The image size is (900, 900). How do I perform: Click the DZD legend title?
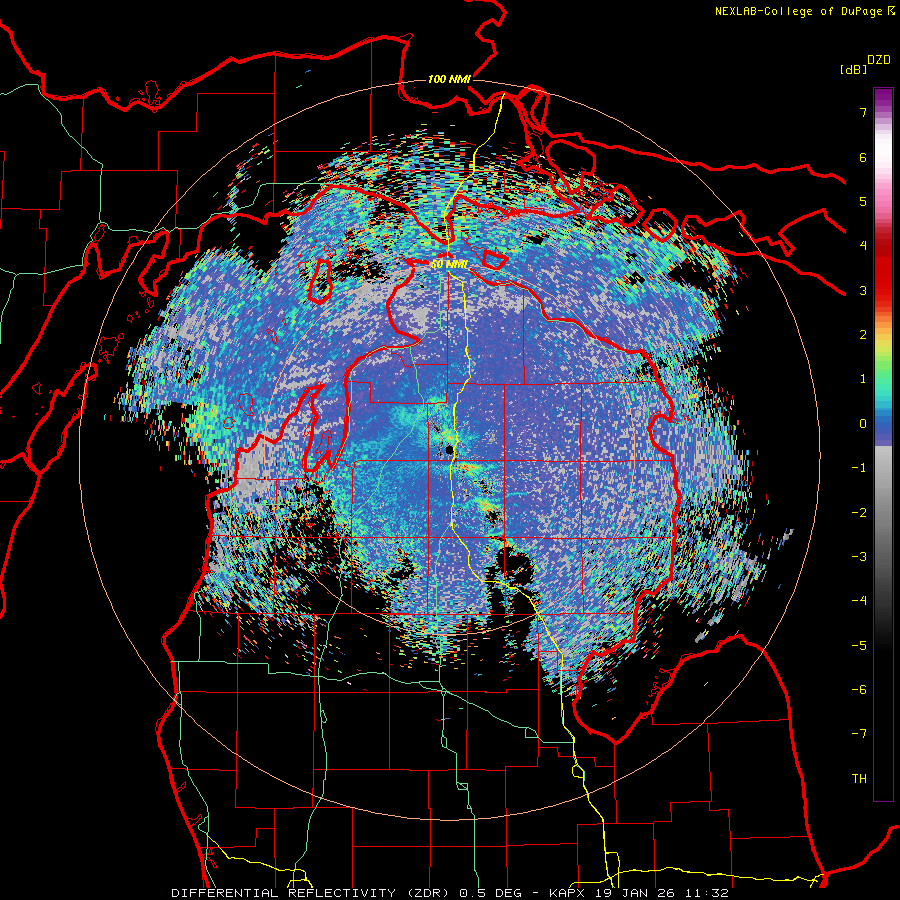[x=879, y=60]
